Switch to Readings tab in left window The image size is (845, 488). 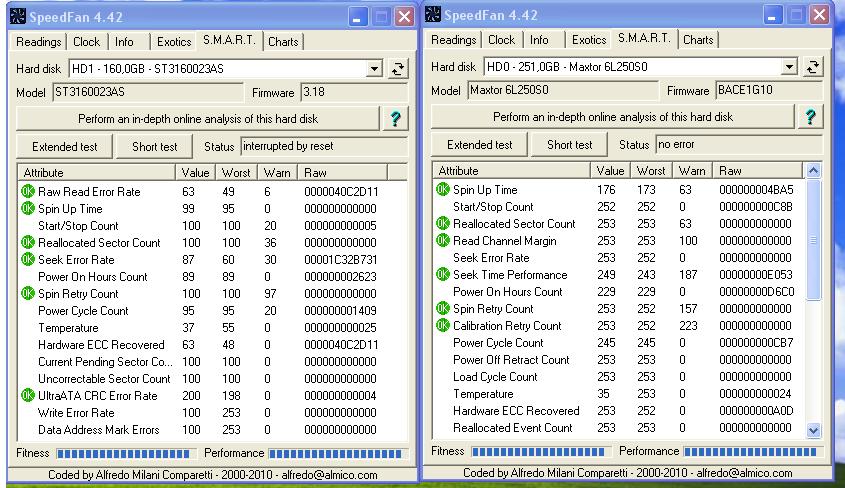(38, 41)
